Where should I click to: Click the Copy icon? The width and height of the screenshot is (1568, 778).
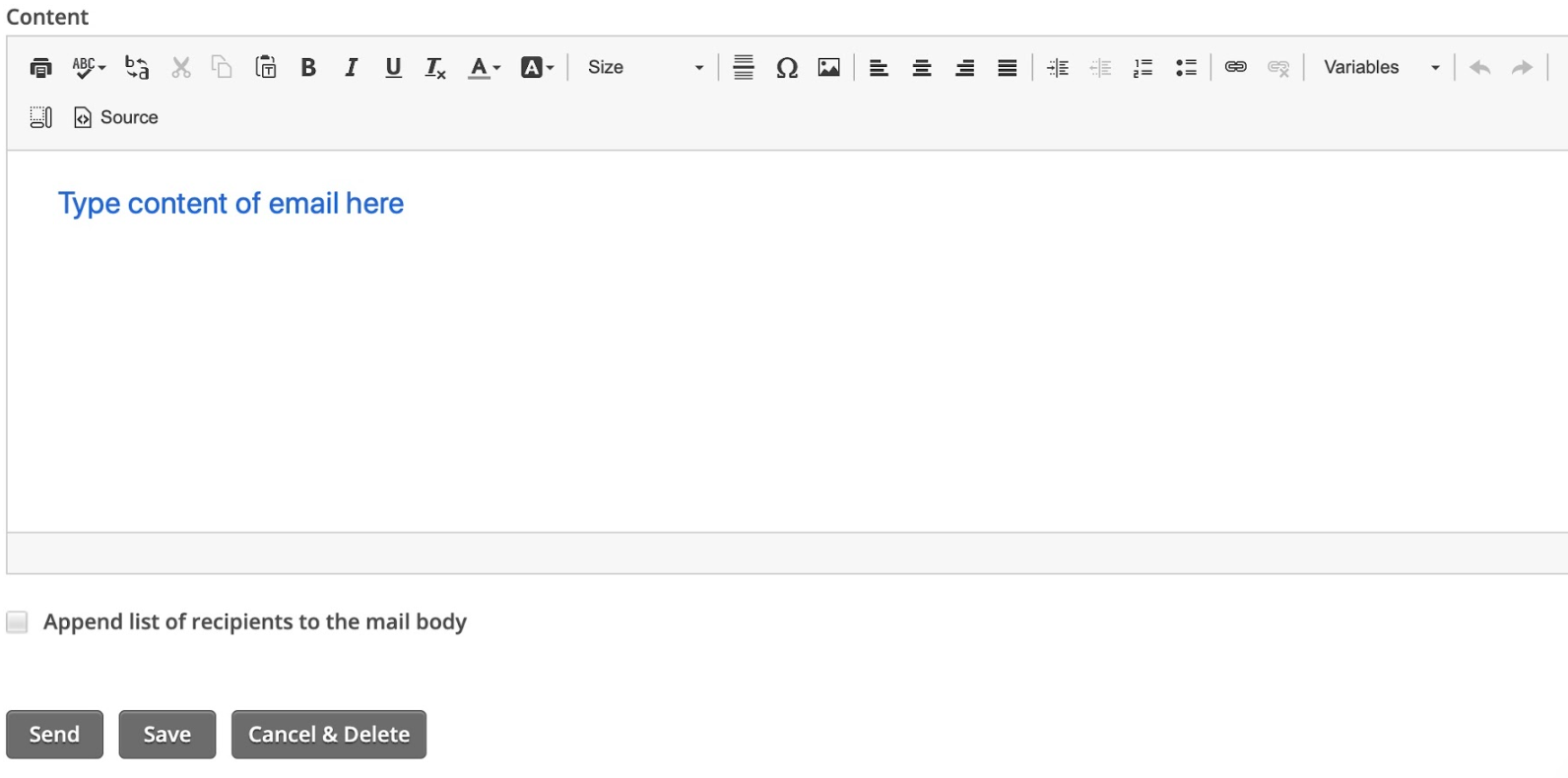coord(223,67)
